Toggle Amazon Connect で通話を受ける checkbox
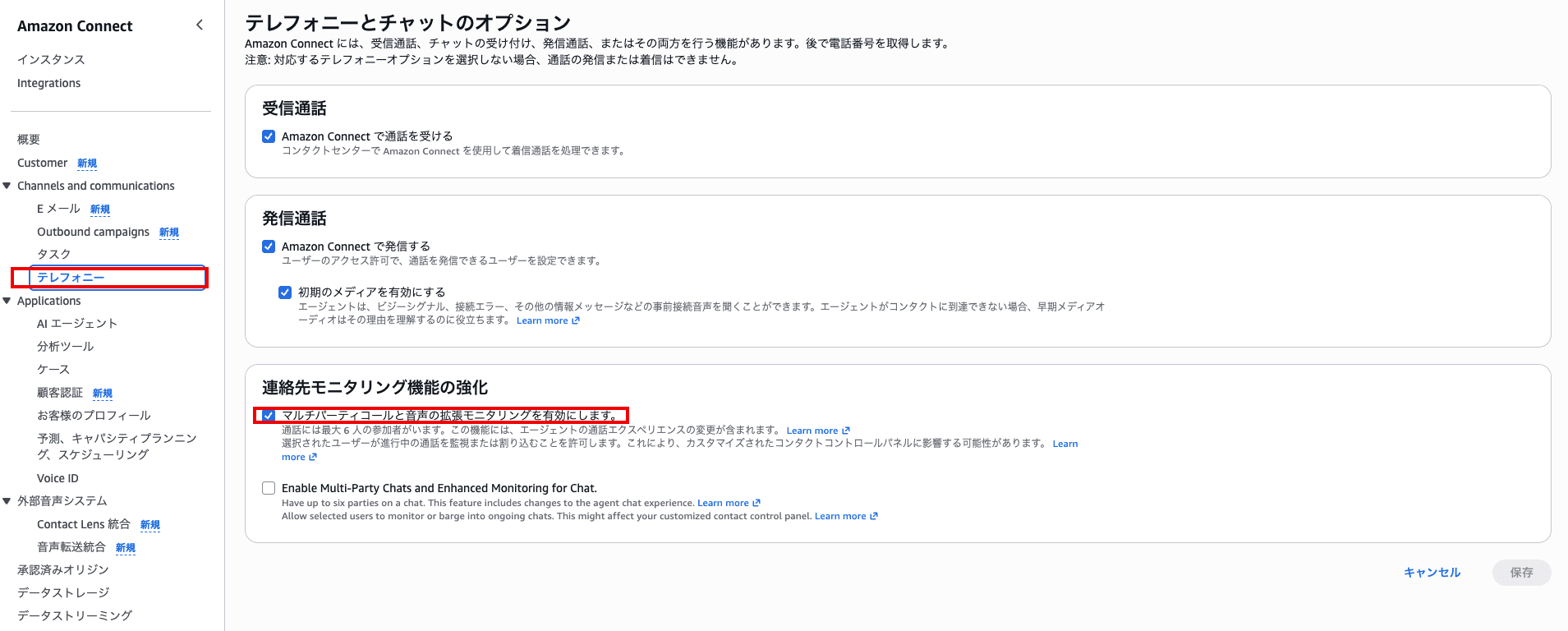This screenshot has height=631, width=1568. tap(269, 136)
